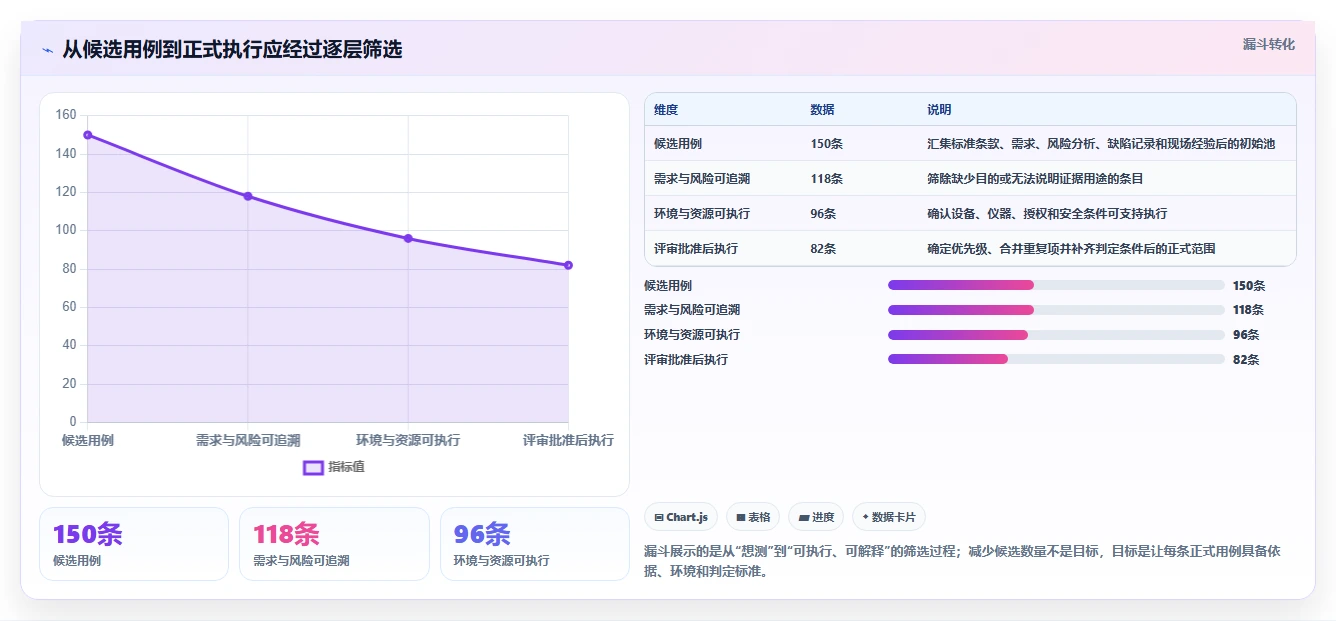Screen dimensions: 1336x621
Task: Click the 候选用例 progress bar
Action: (x=1056, y=285)
